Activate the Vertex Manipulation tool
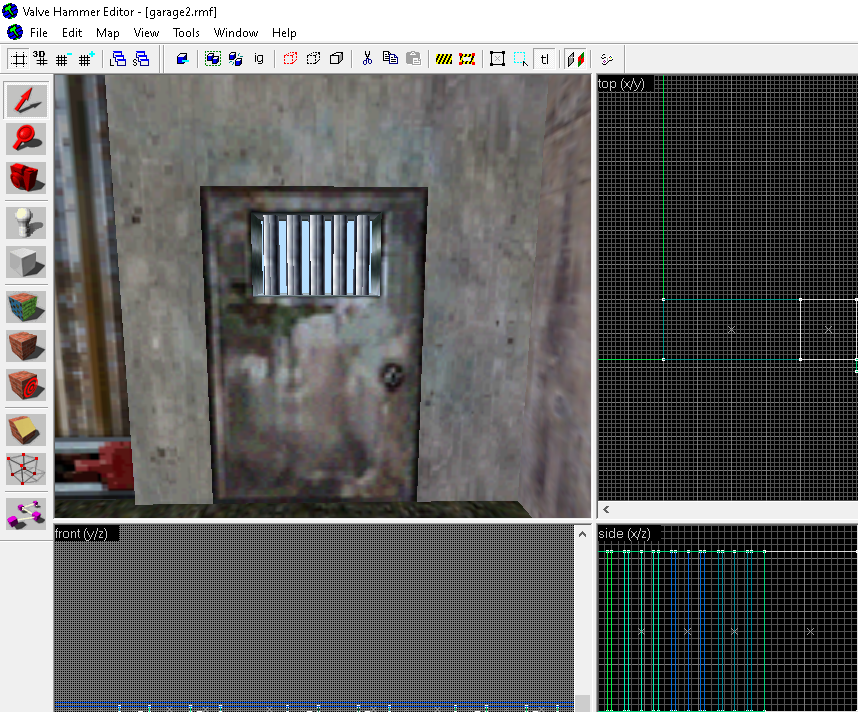 coord(26,467)
